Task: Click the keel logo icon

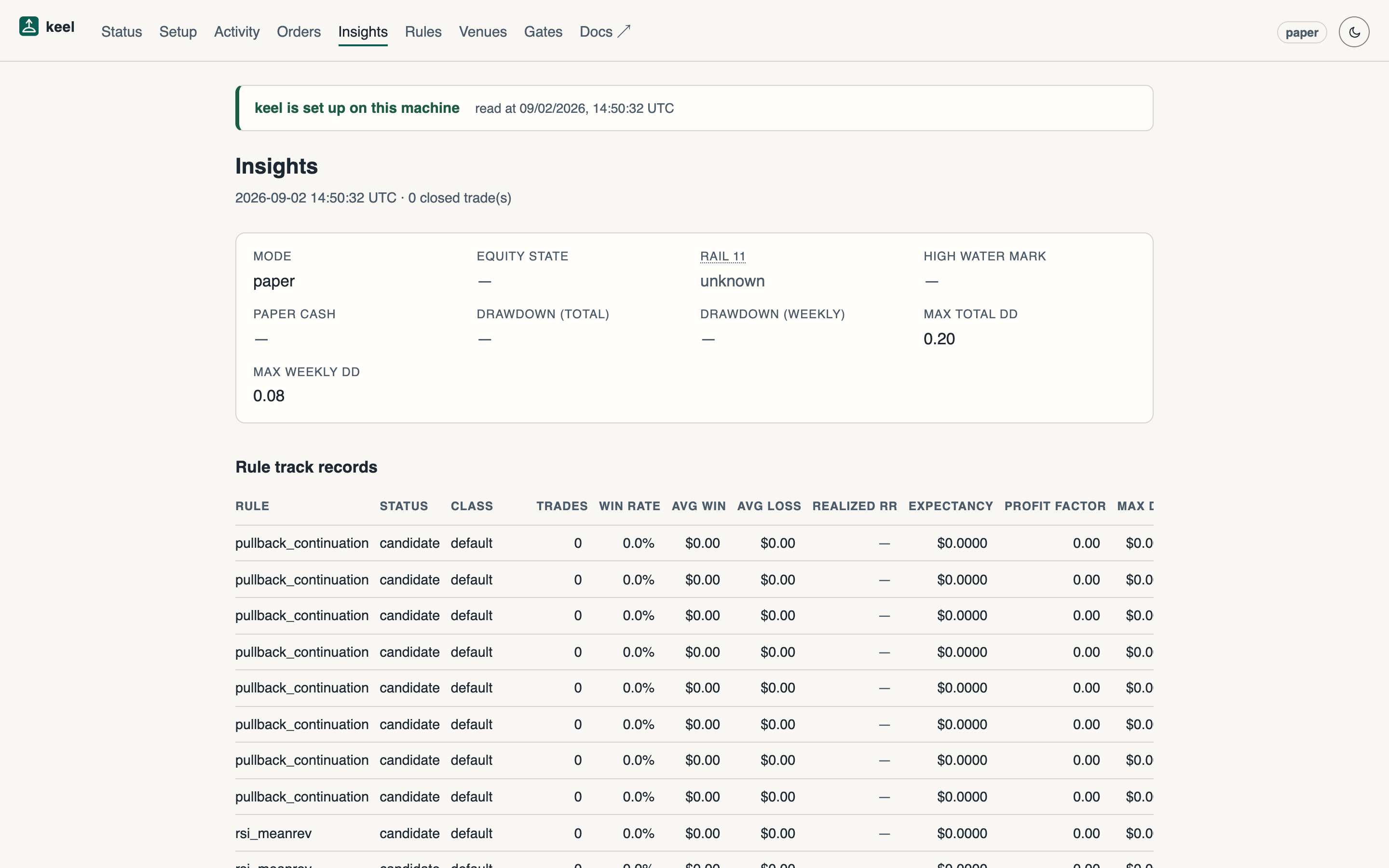Action: click(x=29, y=27)
